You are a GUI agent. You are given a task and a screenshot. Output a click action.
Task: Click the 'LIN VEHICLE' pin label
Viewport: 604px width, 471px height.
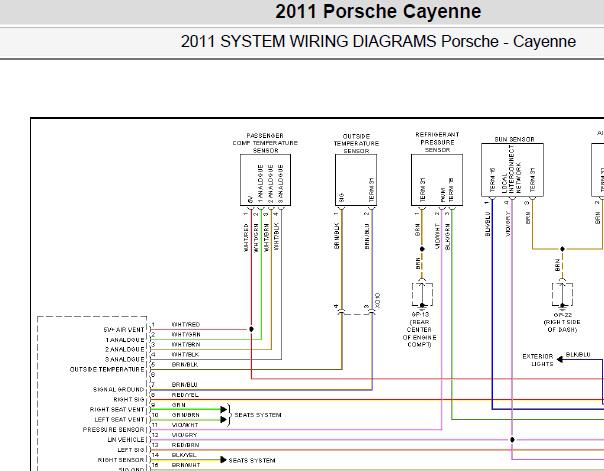[x=126, y=440]
